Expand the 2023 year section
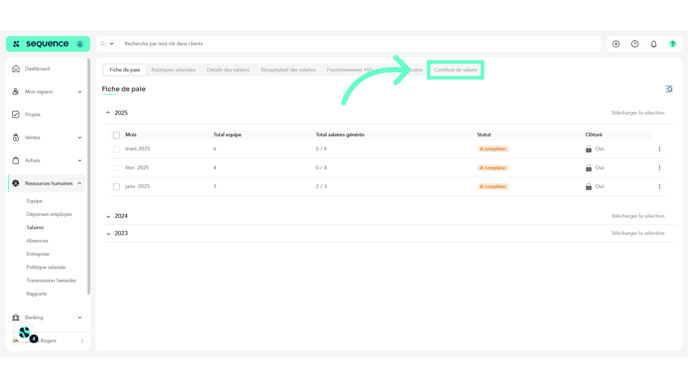This screenshot has width=688, height=387. coord(108,233)
